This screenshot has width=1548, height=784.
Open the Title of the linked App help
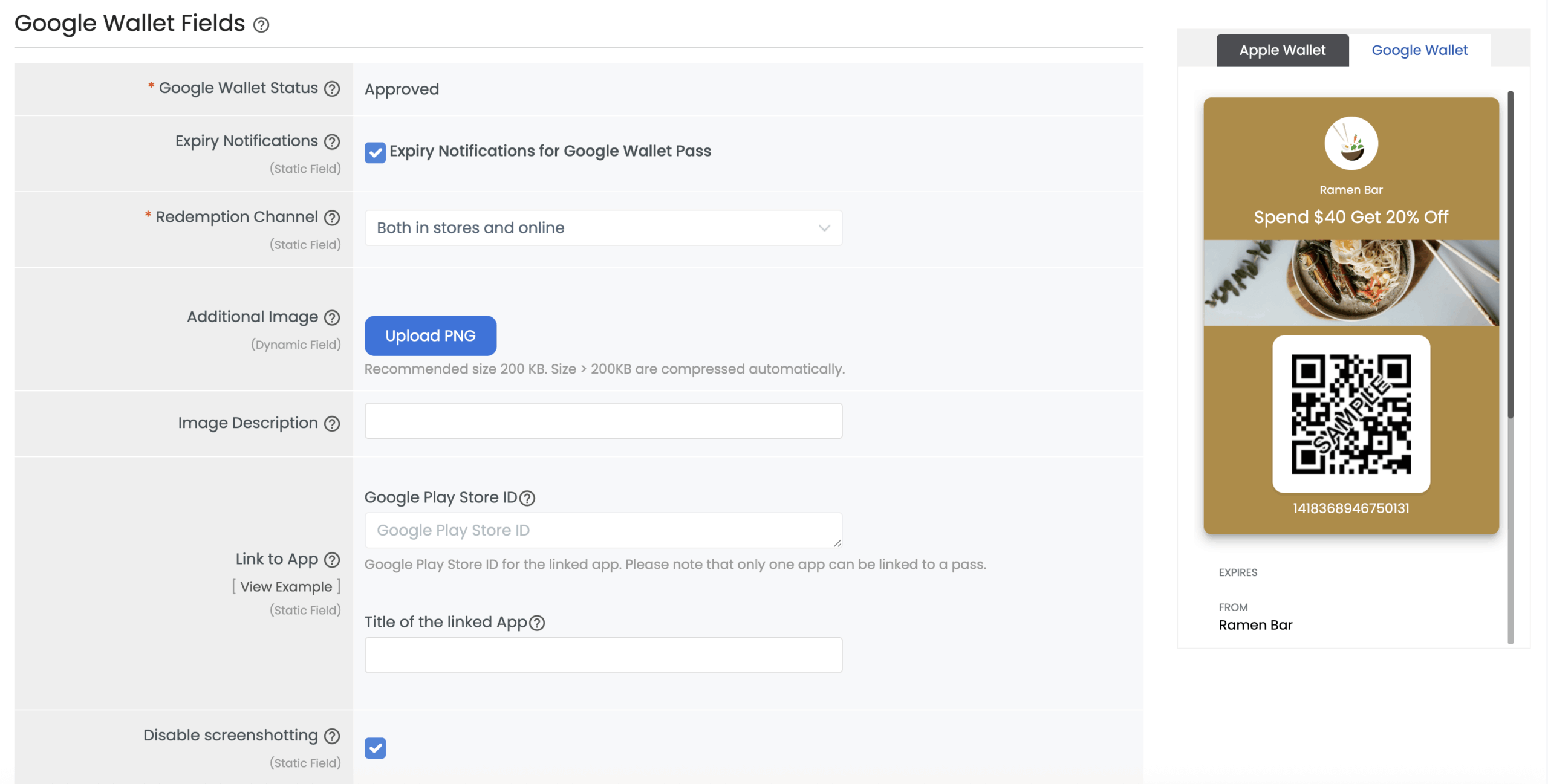(537, 623)
